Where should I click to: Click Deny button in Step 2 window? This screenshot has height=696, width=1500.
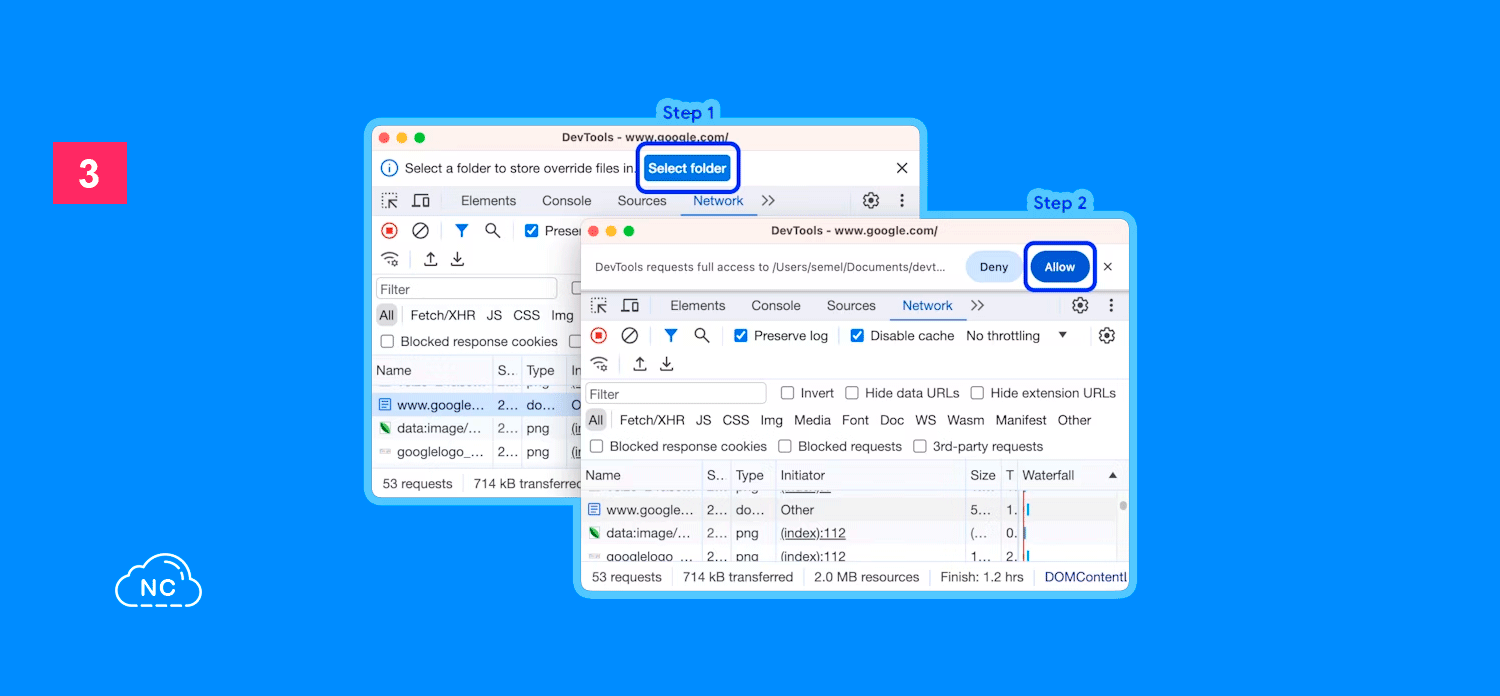click(x=994, y=267)
